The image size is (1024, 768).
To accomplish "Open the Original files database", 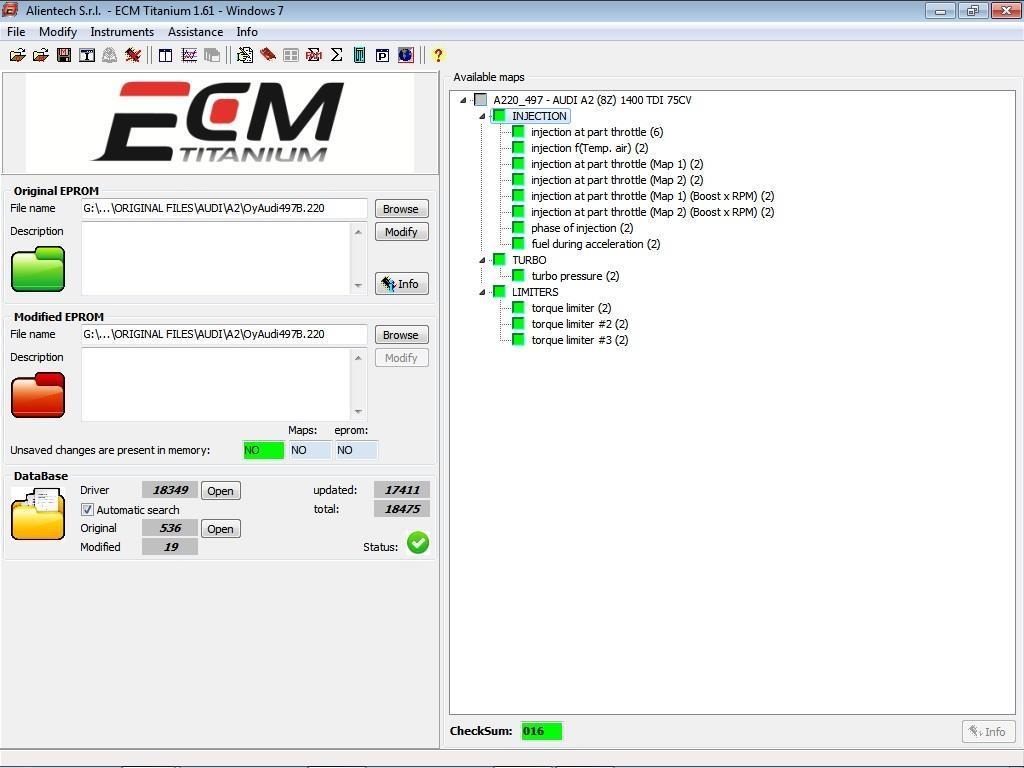I will 221,529.
